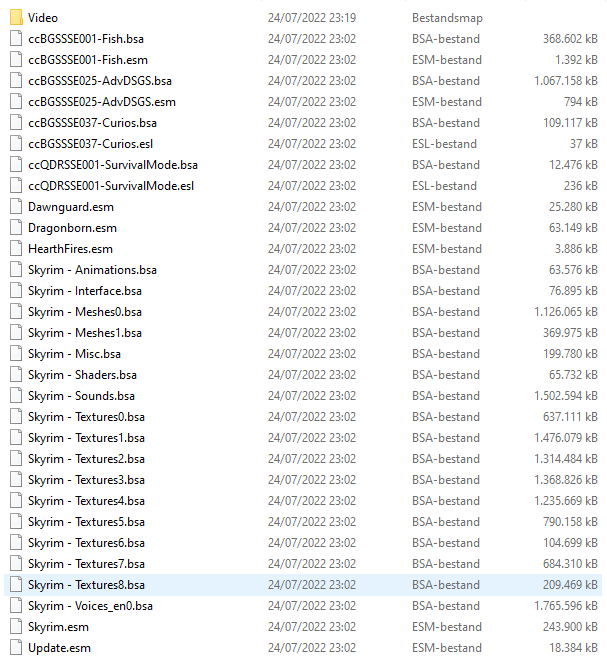Select file name ccBGSSSE025-AdvDSGS.esm
This screenshot has width=607, height=665.
[x=102, y=102]
